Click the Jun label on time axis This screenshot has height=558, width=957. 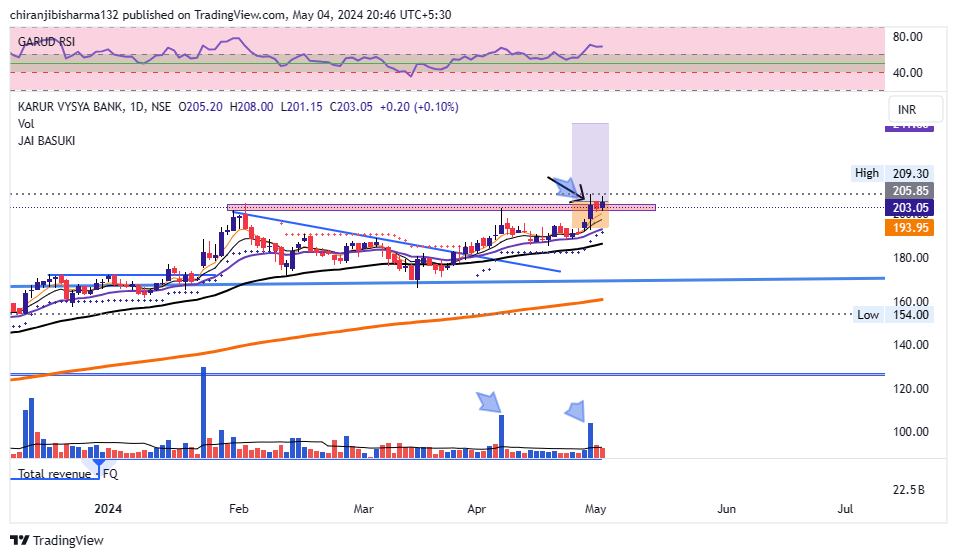coord(726,509)
